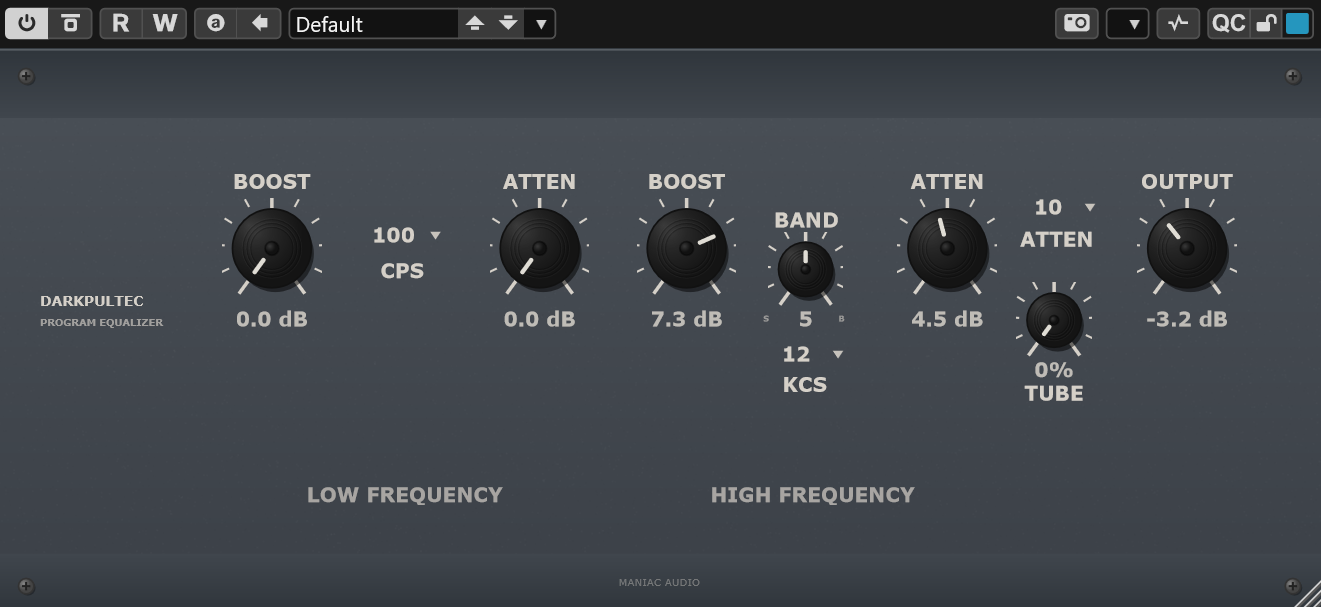Click the camera snapshot icon
The image size is (1321, 607).
click(1076, 23)
